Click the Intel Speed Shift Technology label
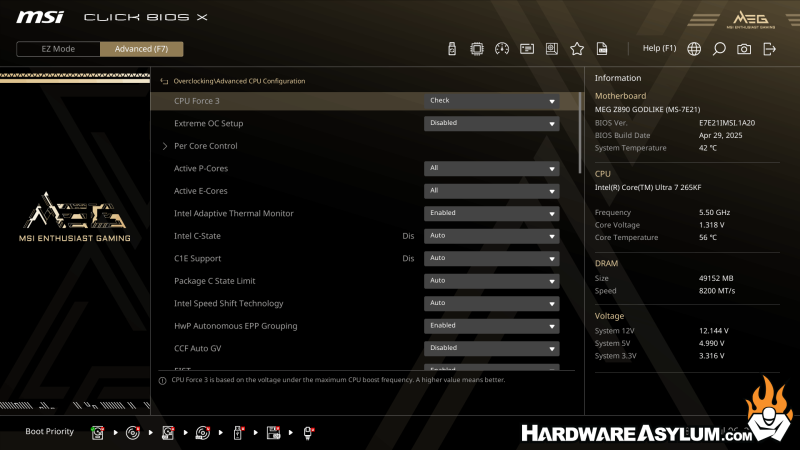The width and height of the screenshot is (800, 450). [229, 303]
